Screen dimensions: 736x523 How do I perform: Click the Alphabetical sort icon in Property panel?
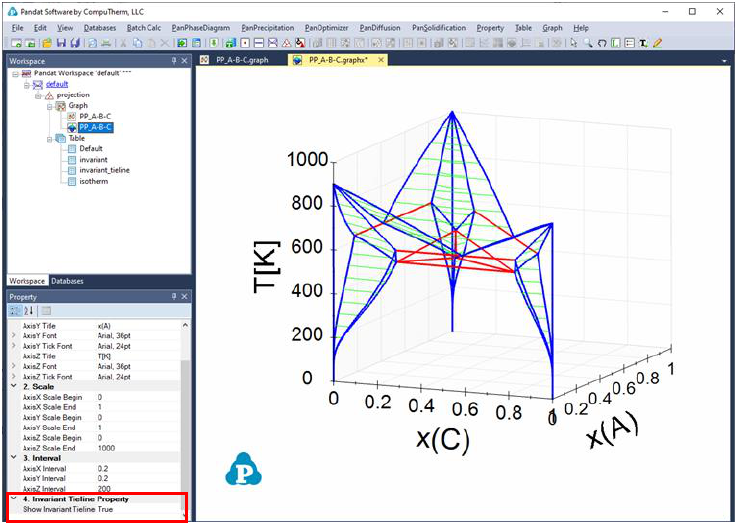[29, 310]
